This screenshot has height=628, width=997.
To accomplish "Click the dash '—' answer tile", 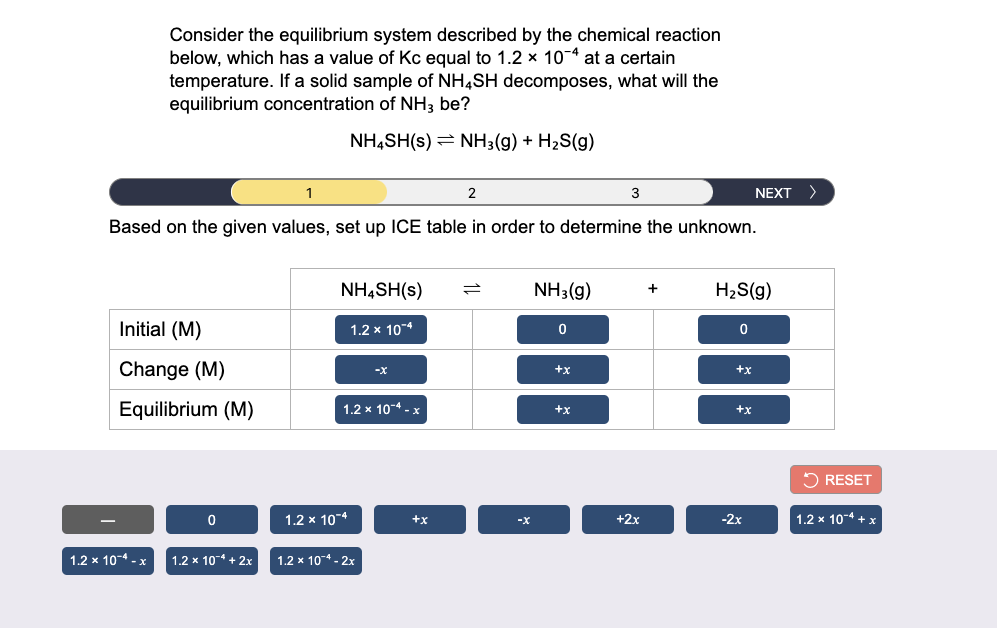I will (x=107, y=519).
